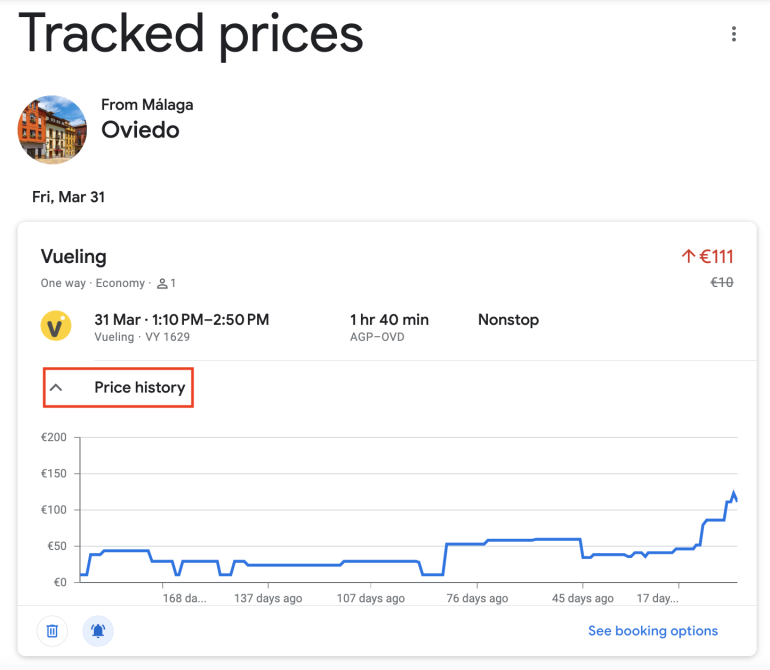Select the 76 days ago axis marker
The width and height of the screenshot is (770, 670).
click(x=477, y=599)
